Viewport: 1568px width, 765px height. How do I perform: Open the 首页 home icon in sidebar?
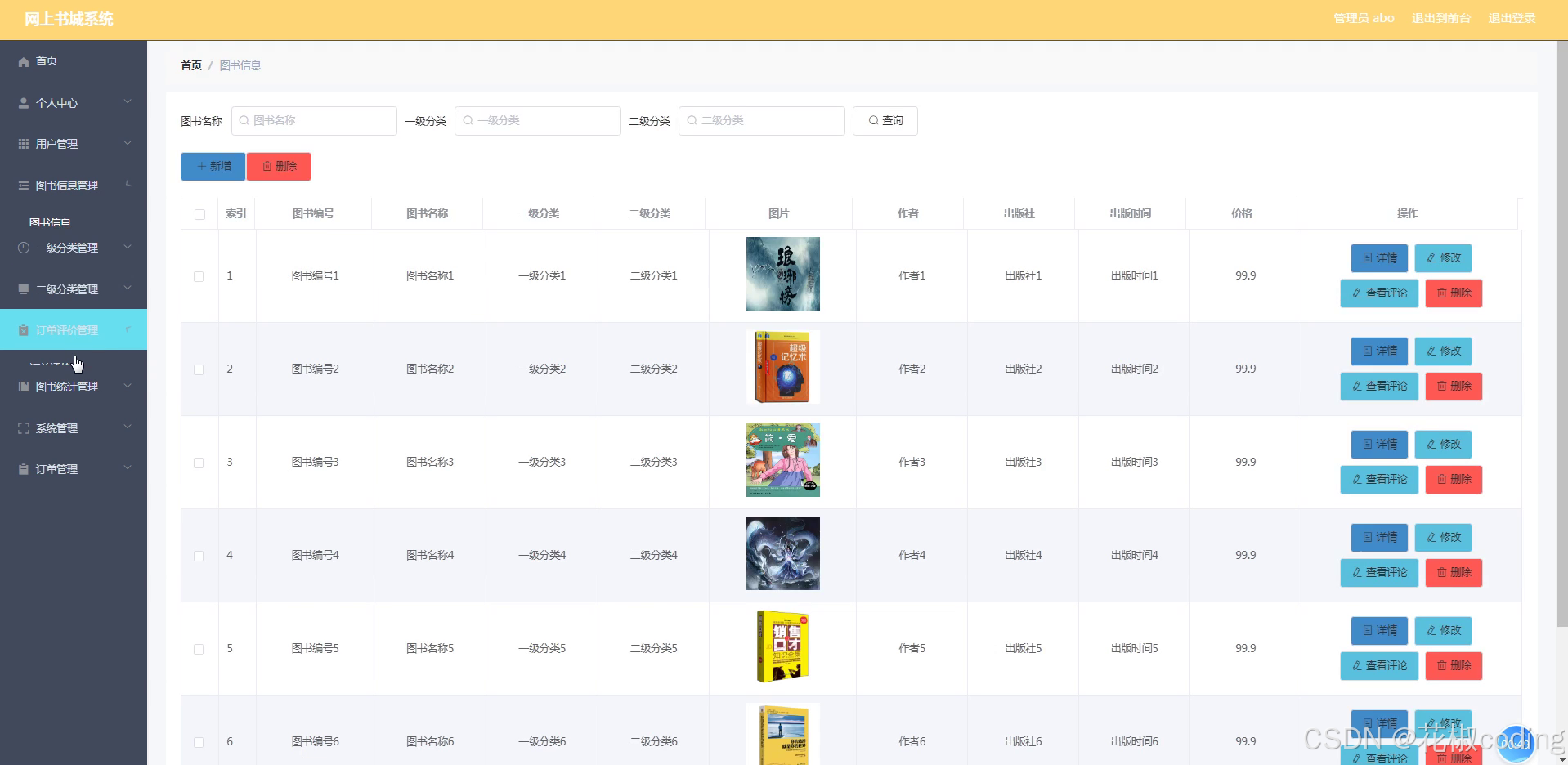point(23,60)
